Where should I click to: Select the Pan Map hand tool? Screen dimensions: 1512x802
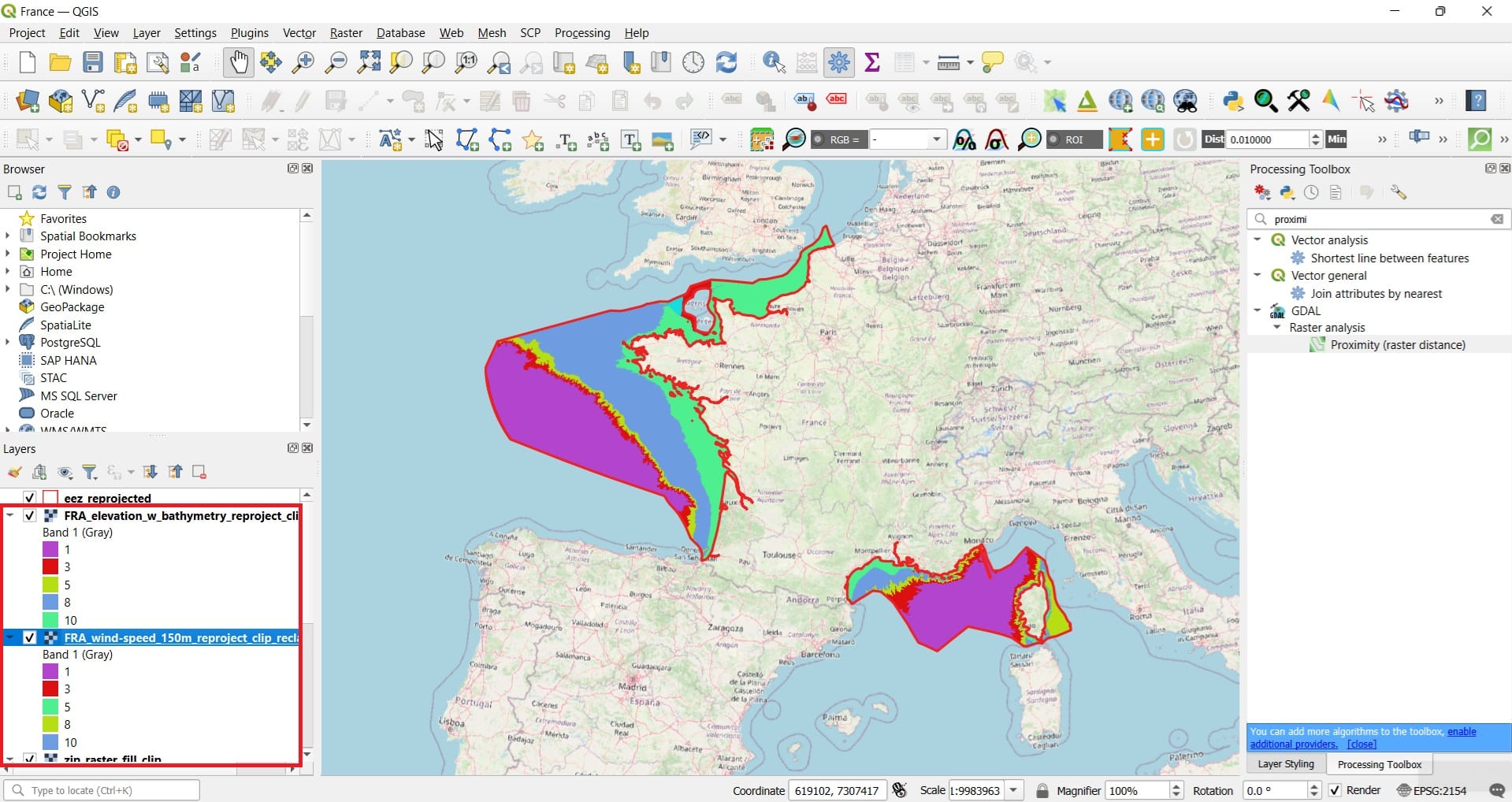click(x=238, y=62)
